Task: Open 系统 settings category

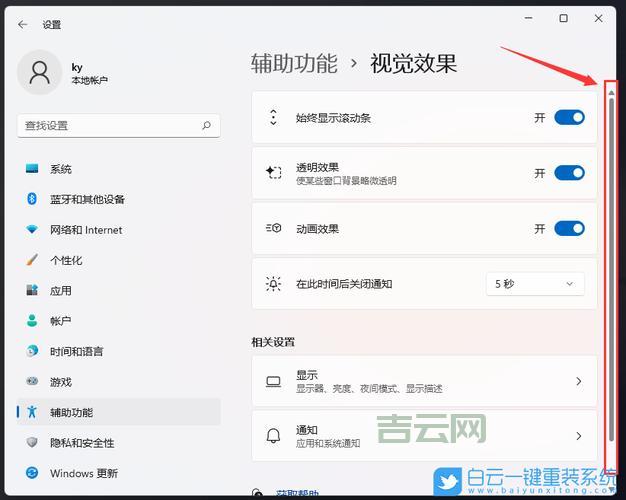Action: [x=119, y=169]
